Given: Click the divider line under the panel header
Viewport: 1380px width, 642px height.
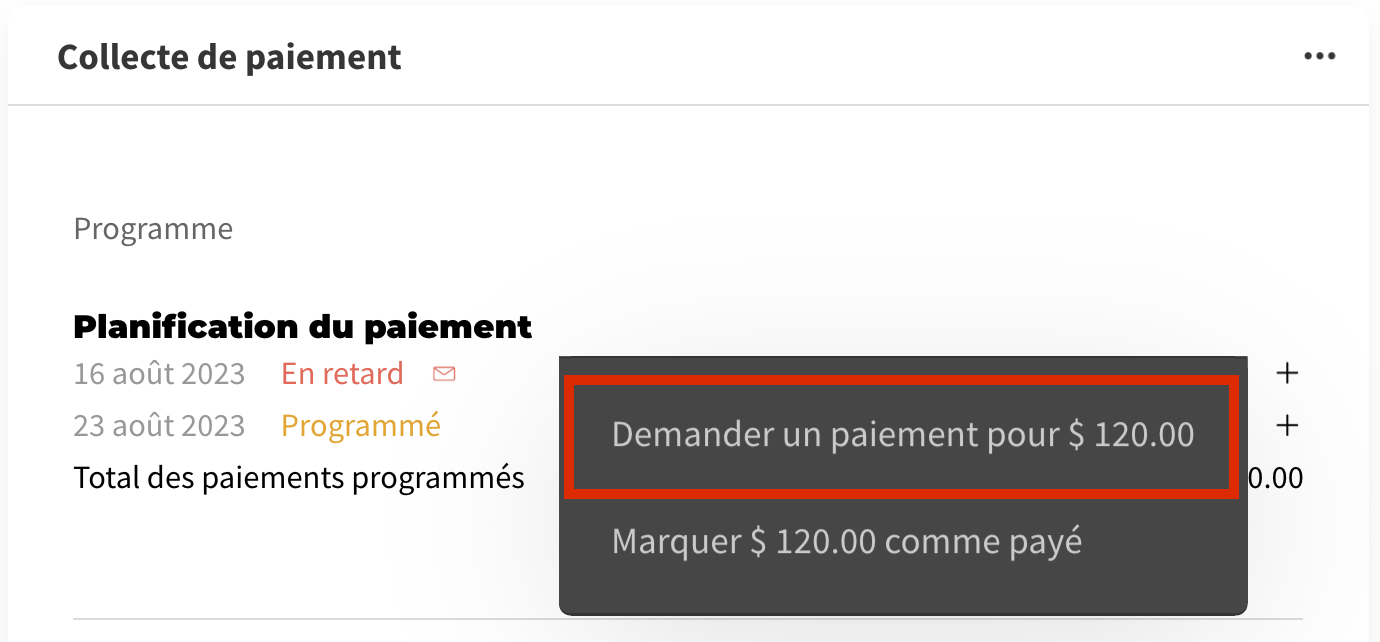Looking at the screenshot, I should pos(688,105).
